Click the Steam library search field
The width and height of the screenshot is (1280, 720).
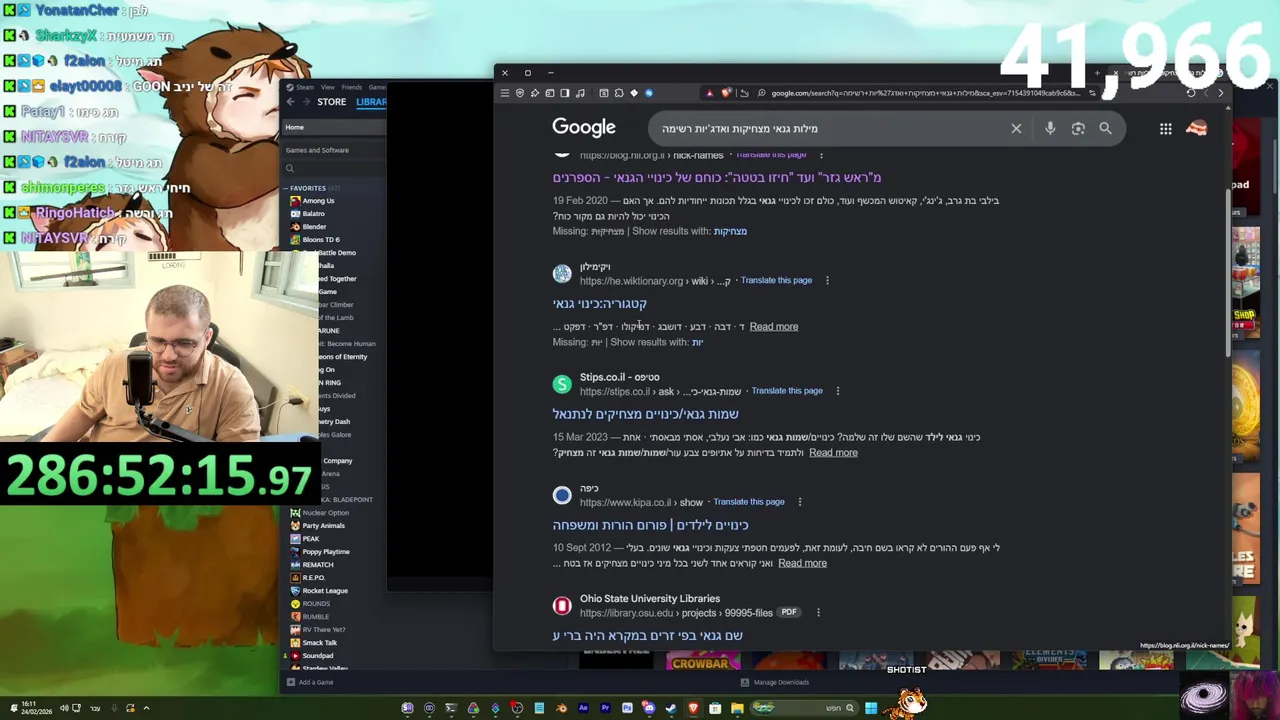pyautogui.click(x=334, y=169)
